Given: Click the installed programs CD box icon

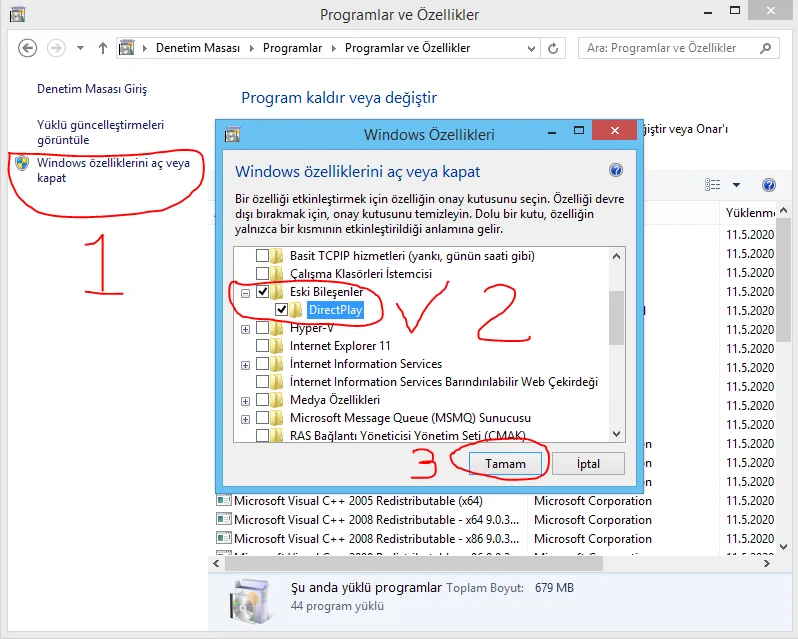Looking at the screenshot, I should click(x=249, y=602).
